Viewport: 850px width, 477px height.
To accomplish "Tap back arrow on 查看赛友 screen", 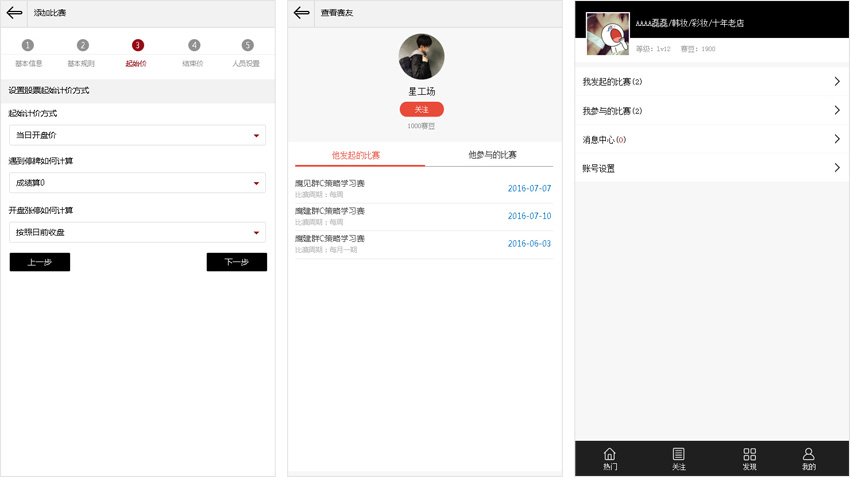I will pos(302,13).
